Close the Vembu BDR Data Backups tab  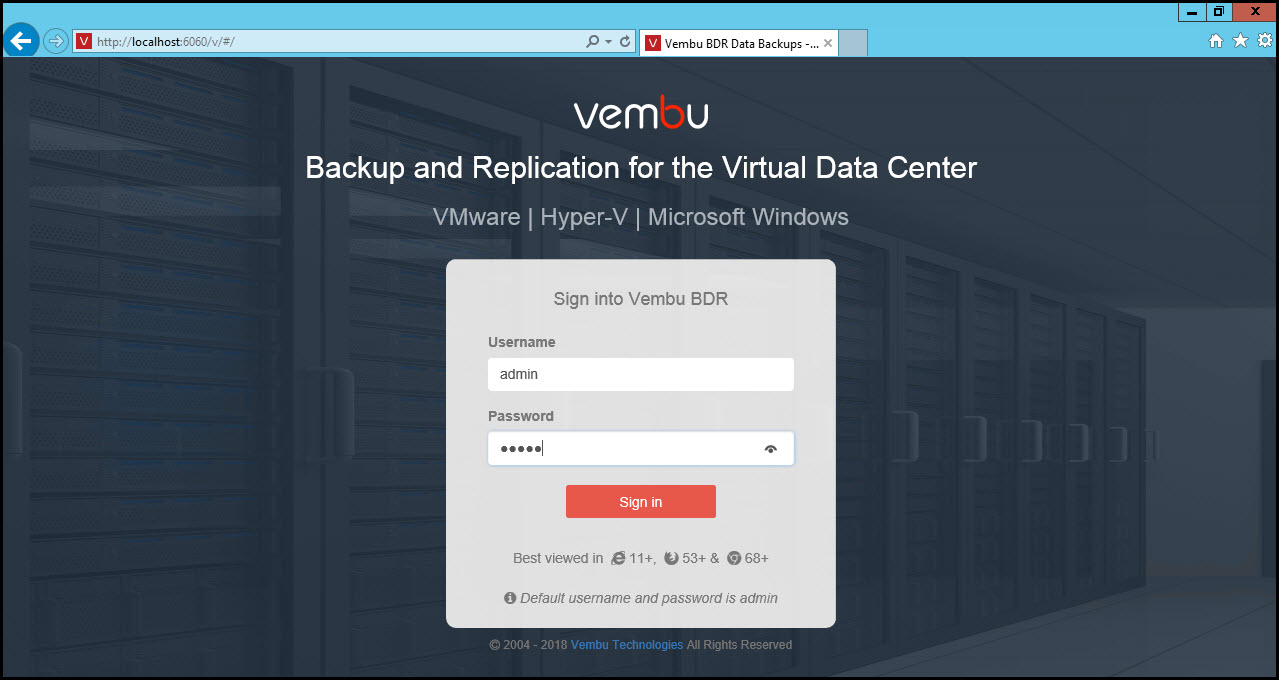tap(828, 43)
